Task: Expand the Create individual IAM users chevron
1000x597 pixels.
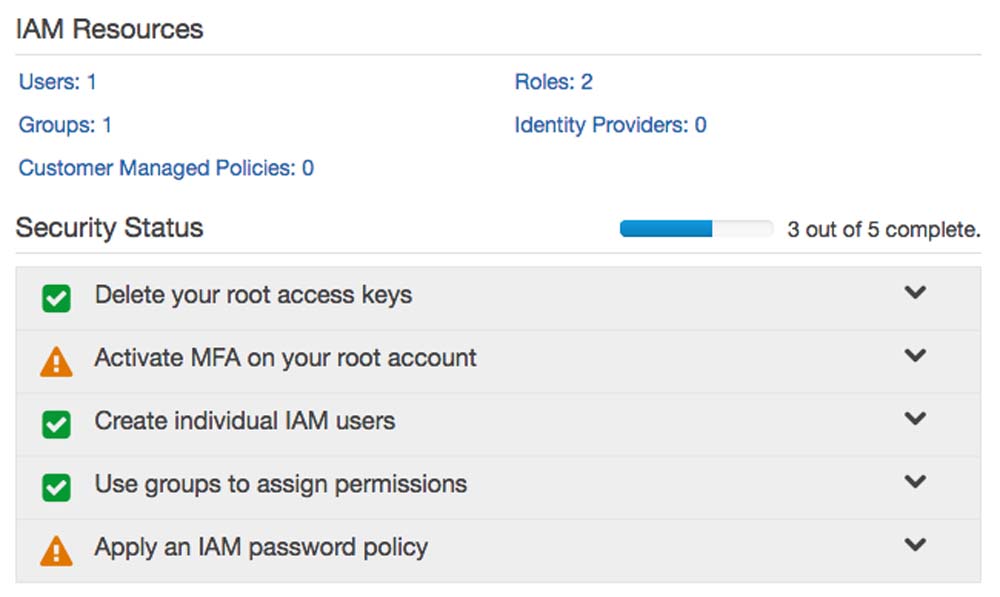Action: coord(915,419)
